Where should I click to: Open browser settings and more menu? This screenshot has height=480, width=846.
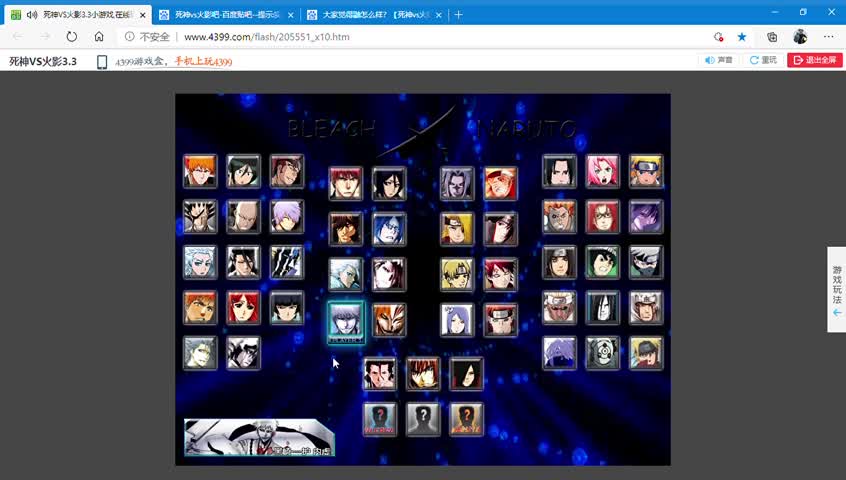[829, 37]
